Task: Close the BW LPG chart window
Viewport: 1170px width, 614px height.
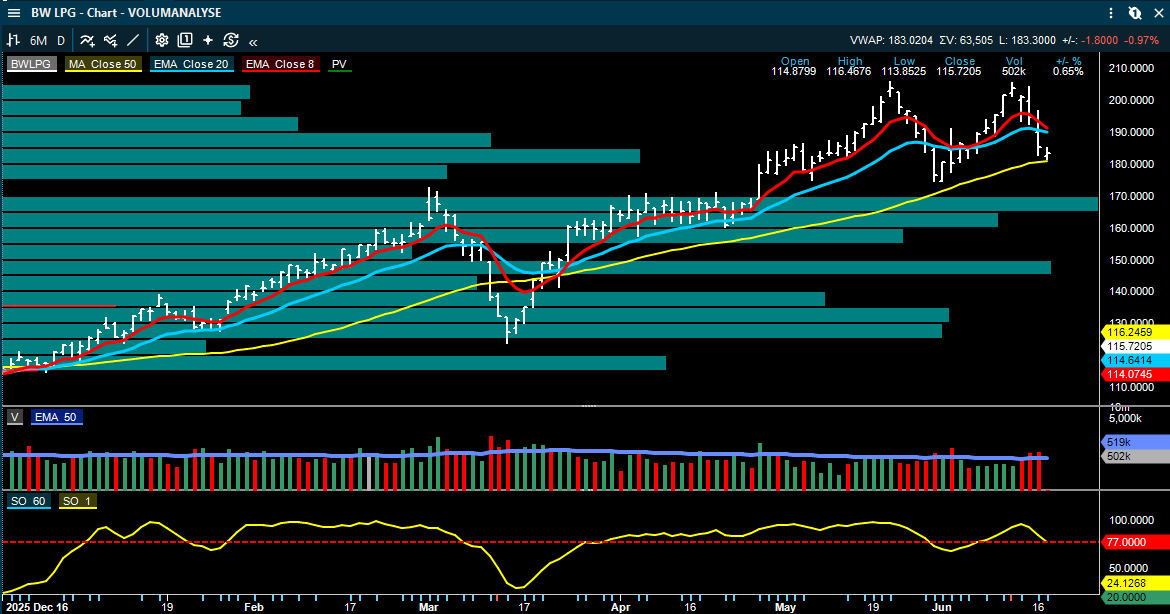Action: [x=1159, y=13]
